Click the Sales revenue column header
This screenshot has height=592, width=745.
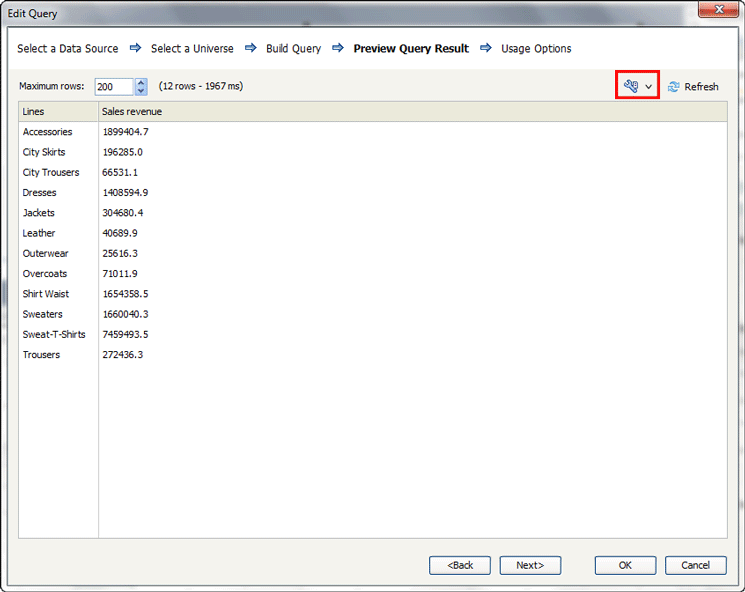(x=412, y=112)
